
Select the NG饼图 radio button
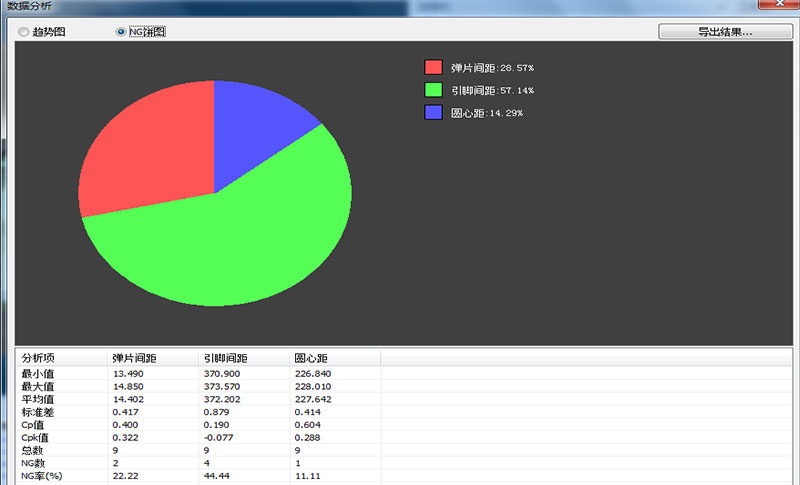coord(121,32)
